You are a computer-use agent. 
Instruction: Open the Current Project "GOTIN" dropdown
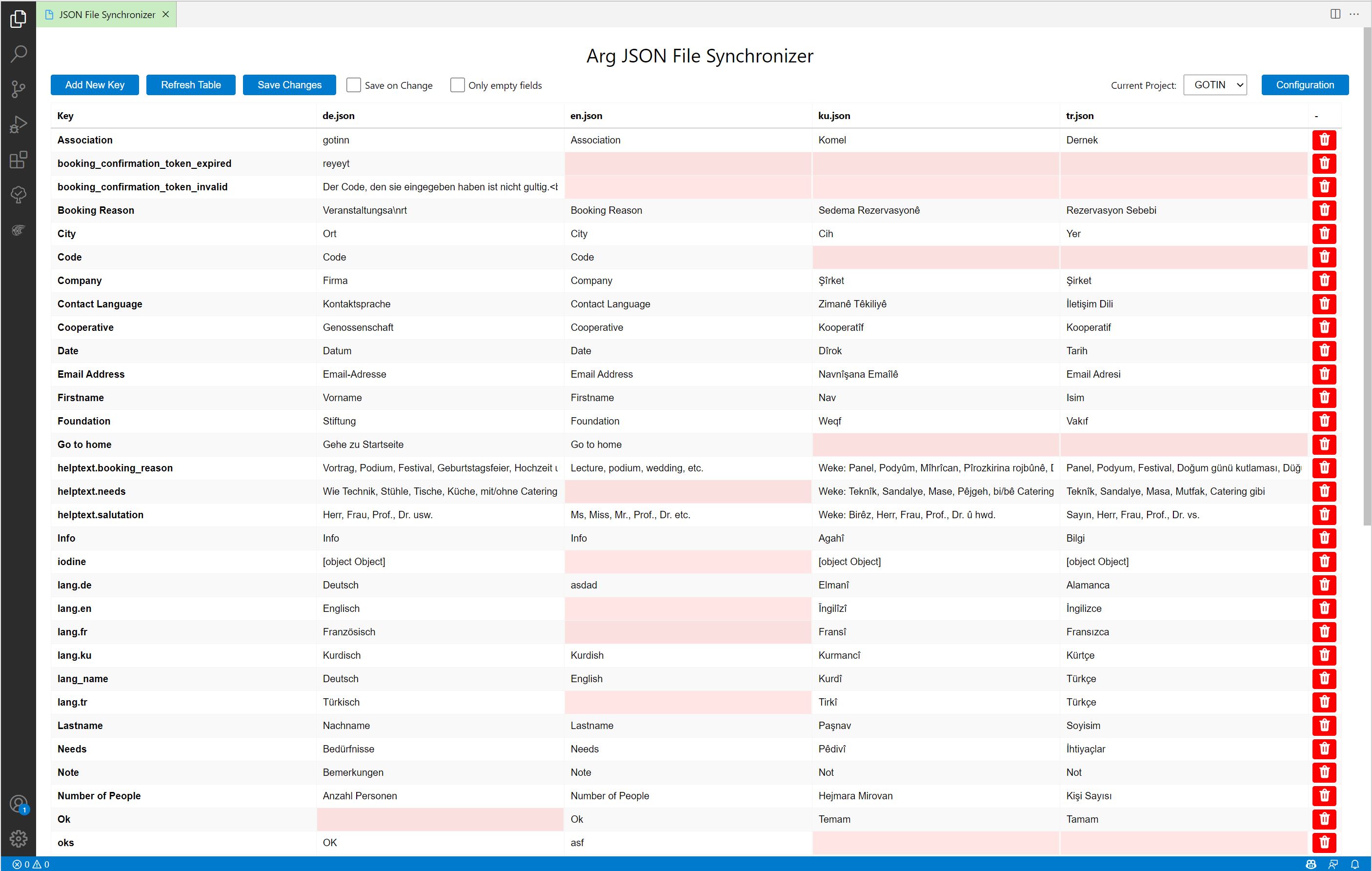click(1215, 84)
